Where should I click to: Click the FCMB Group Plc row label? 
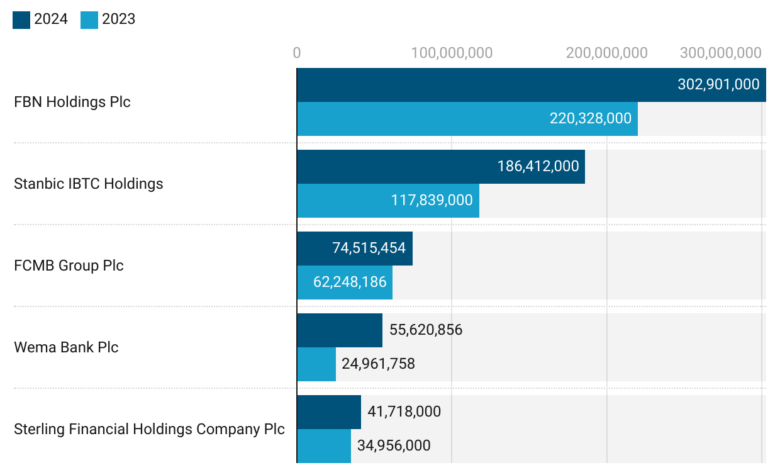click(x=69, y=266)
